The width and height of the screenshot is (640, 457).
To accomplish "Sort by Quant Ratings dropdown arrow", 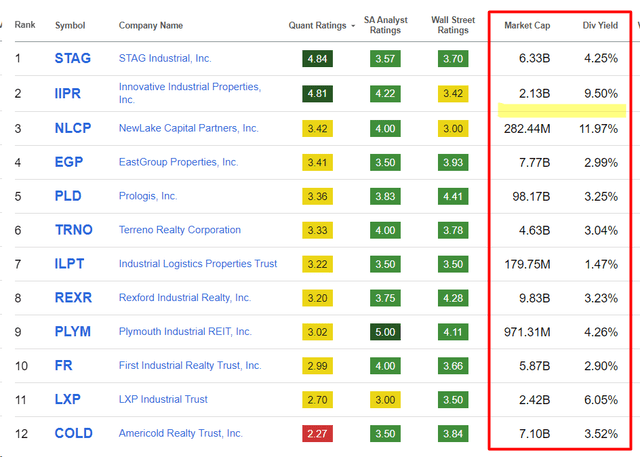I will (353, 26).
